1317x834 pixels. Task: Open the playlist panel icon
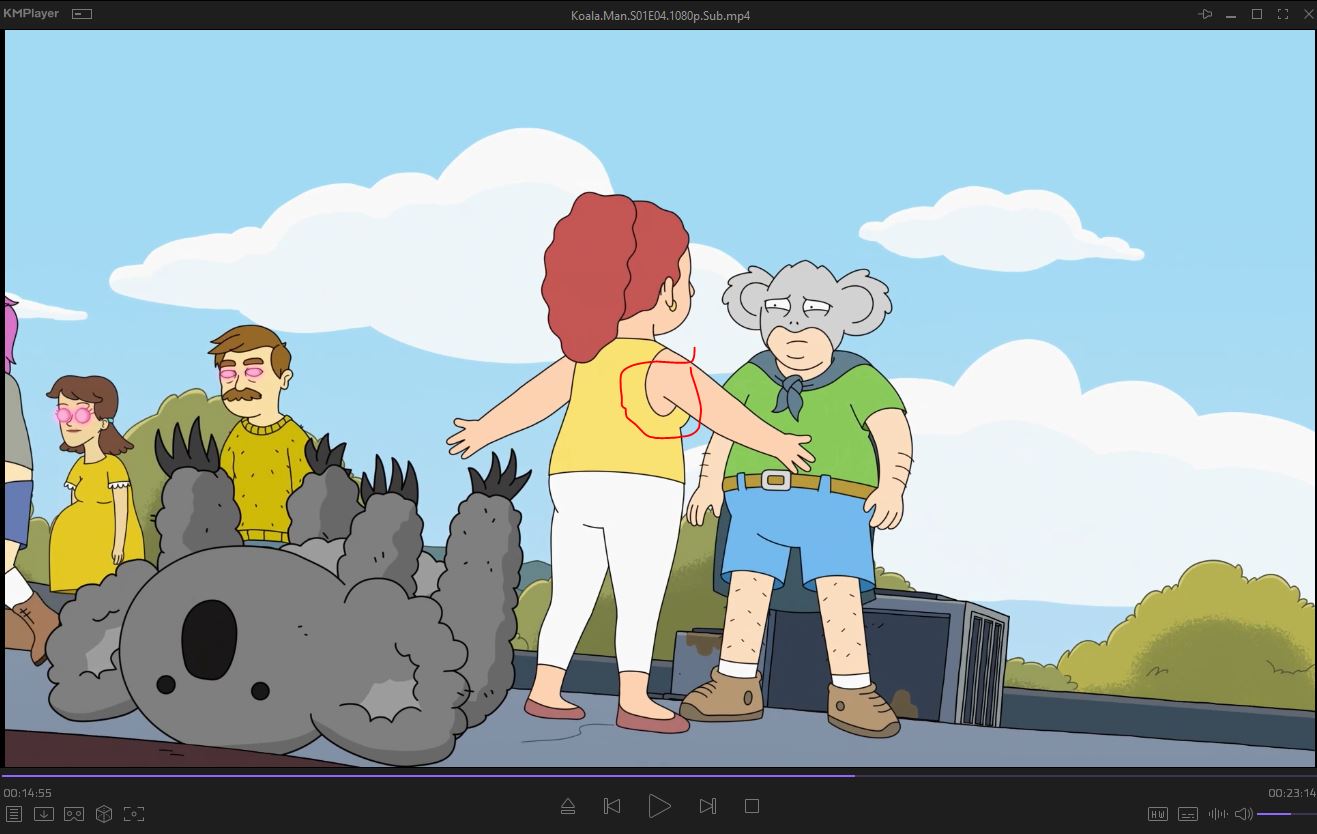14,814
